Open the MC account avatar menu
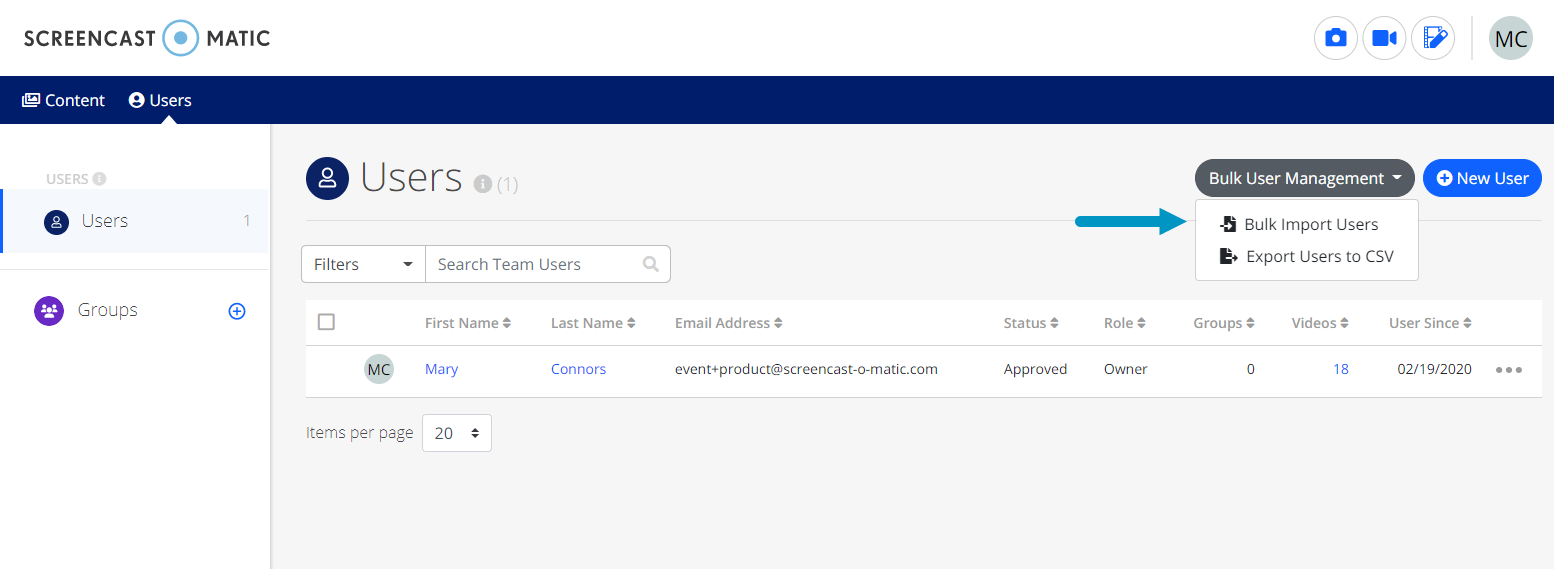The height and width of the screenshot is (569, 1554). 1510,39
